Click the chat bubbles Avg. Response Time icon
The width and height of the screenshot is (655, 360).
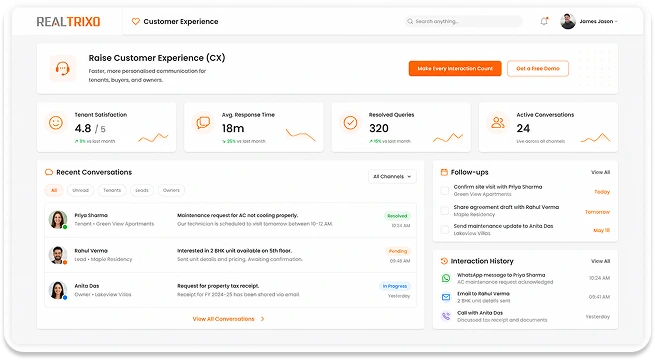(203, 122)
